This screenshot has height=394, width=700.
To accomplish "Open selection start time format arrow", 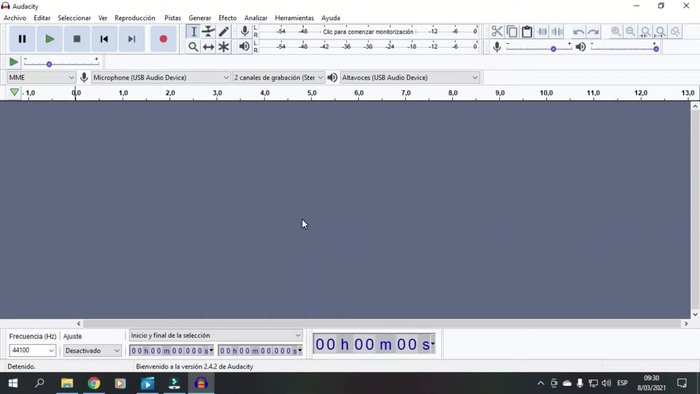I will point(211,350).
